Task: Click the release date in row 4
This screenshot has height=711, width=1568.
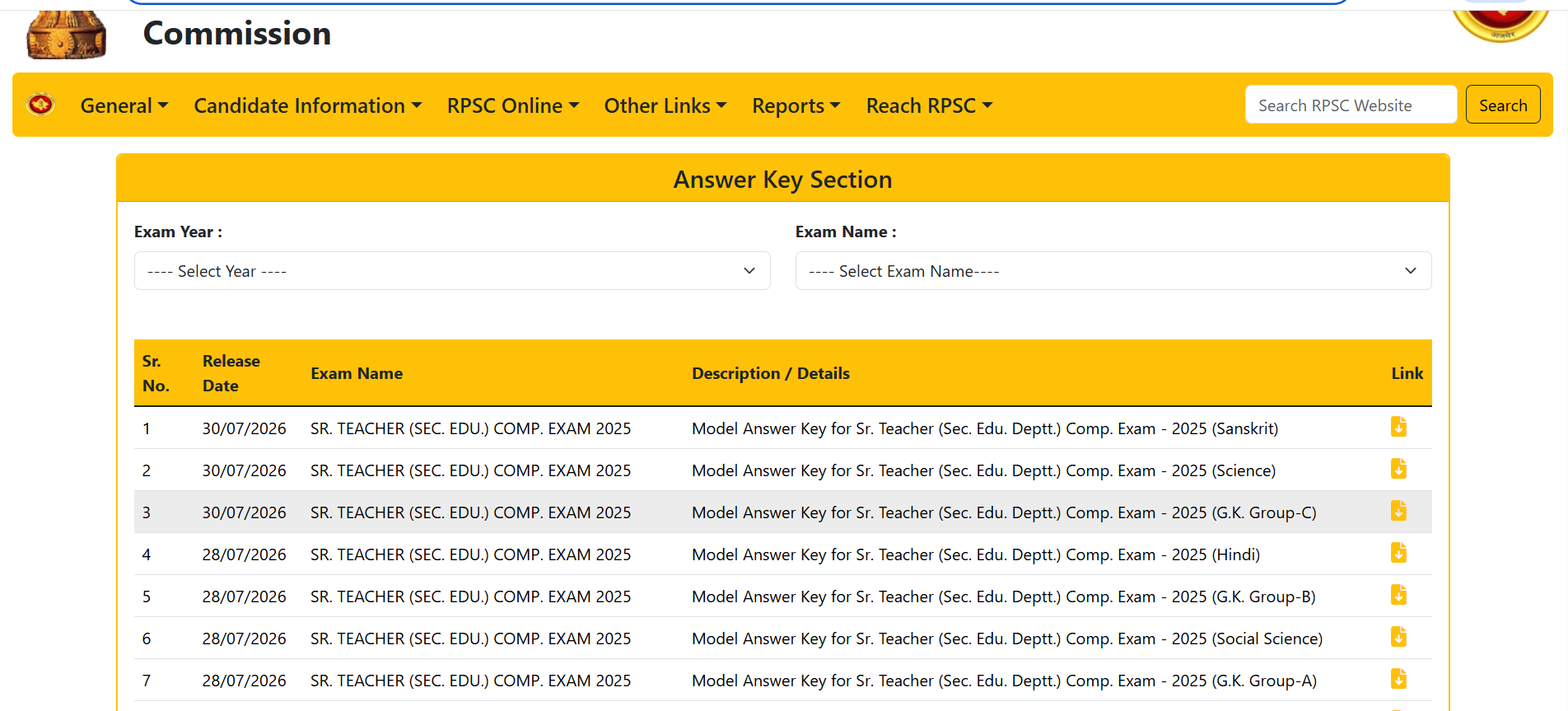Action: point(245,554)
